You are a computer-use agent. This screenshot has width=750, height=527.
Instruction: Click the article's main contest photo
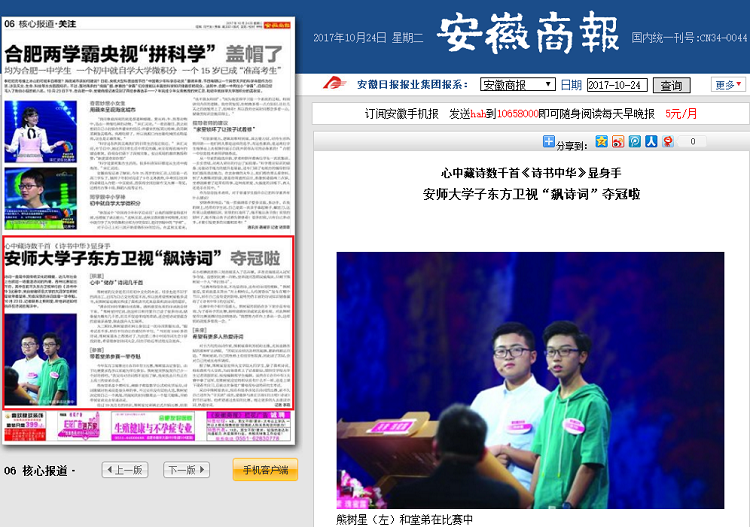(529, 381)
